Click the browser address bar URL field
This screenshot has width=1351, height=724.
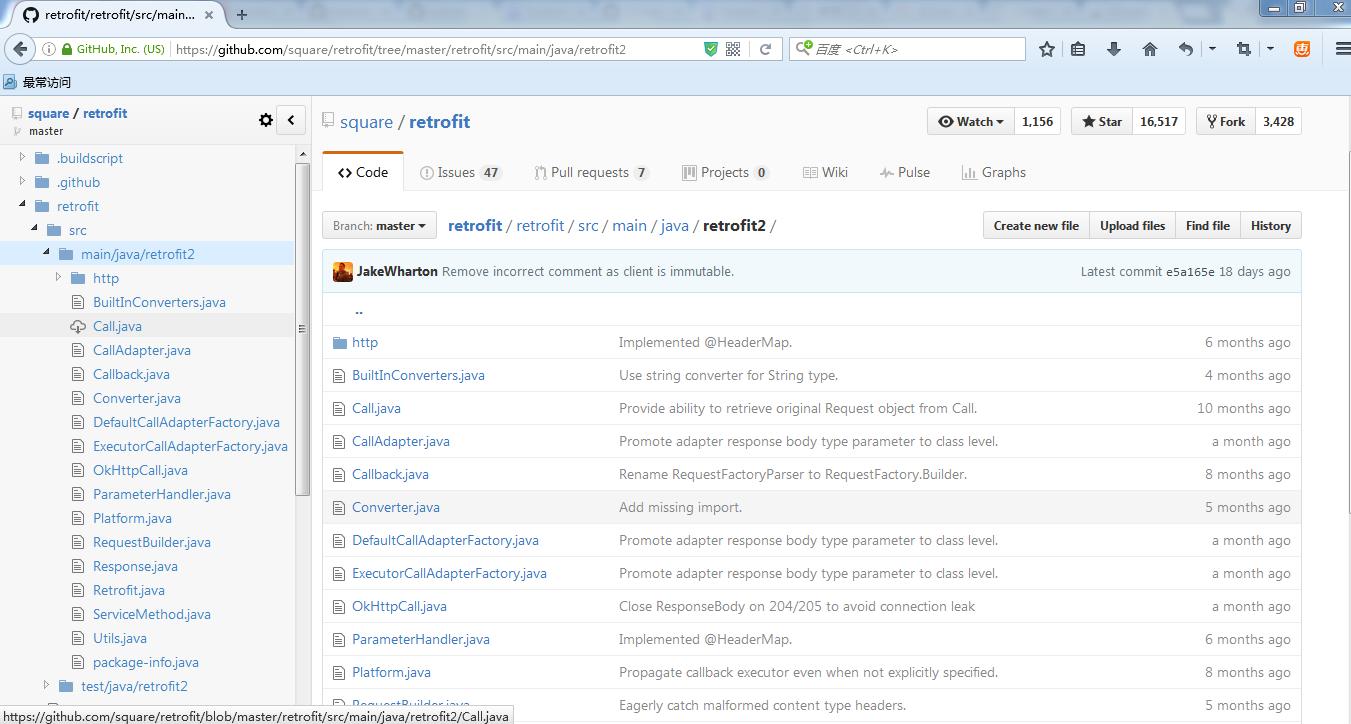pyautogui.click(x=436, y=49)
